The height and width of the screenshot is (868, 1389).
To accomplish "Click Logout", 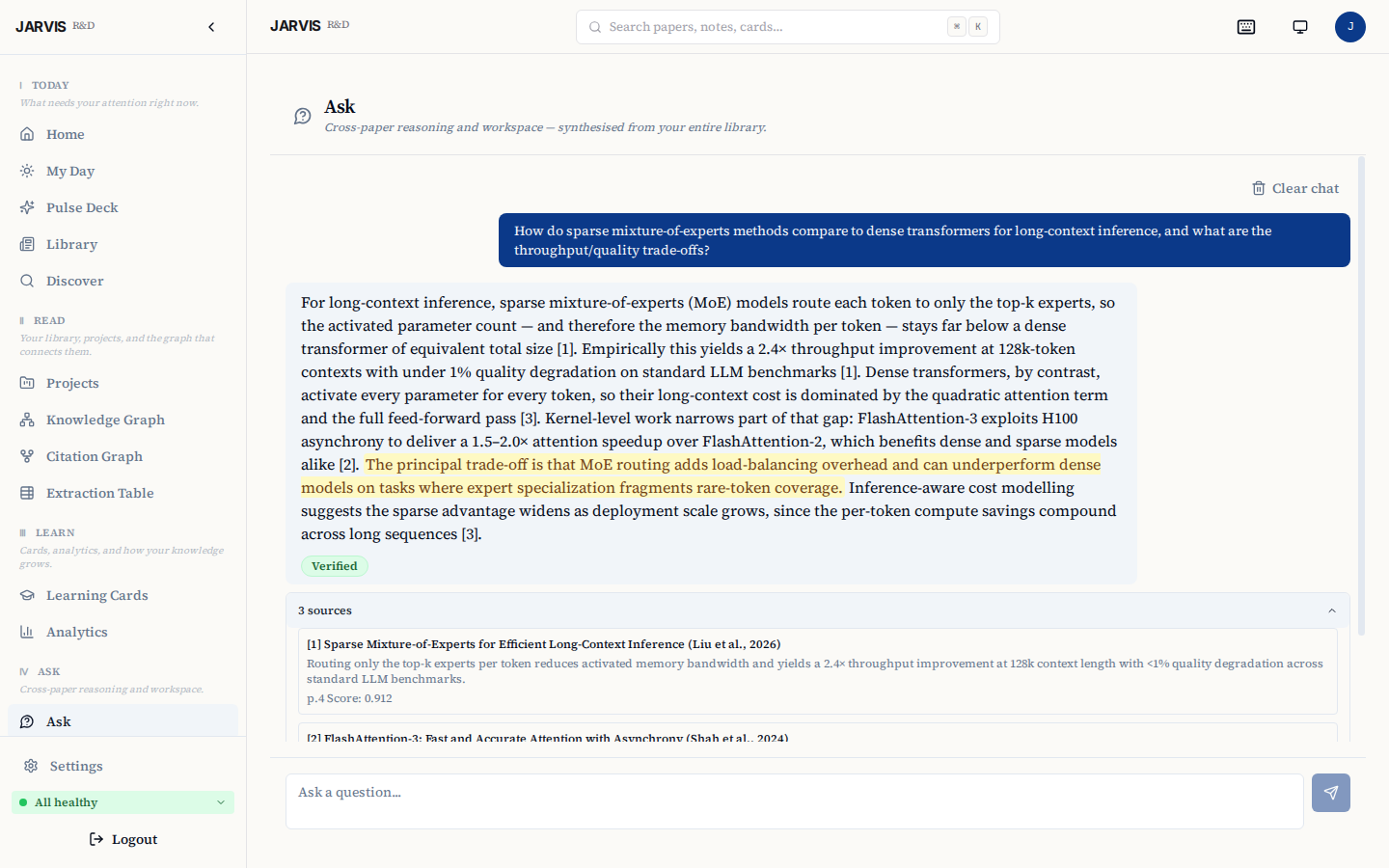I will (x=123, y=839).
